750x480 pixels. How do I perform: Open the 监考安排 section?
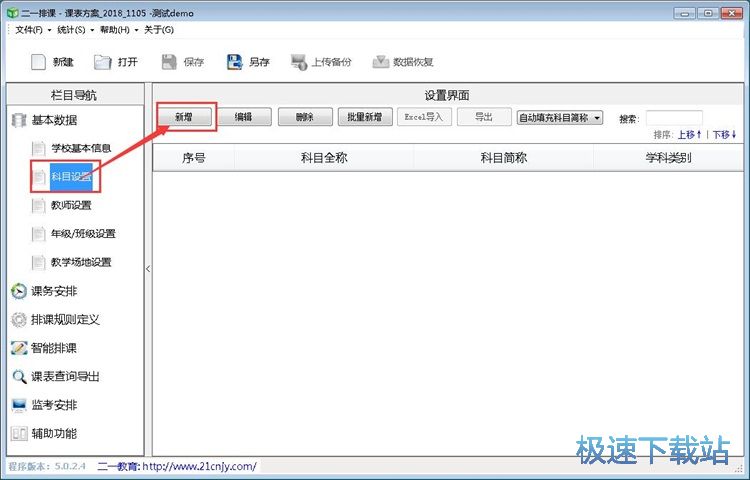[54, 405]
